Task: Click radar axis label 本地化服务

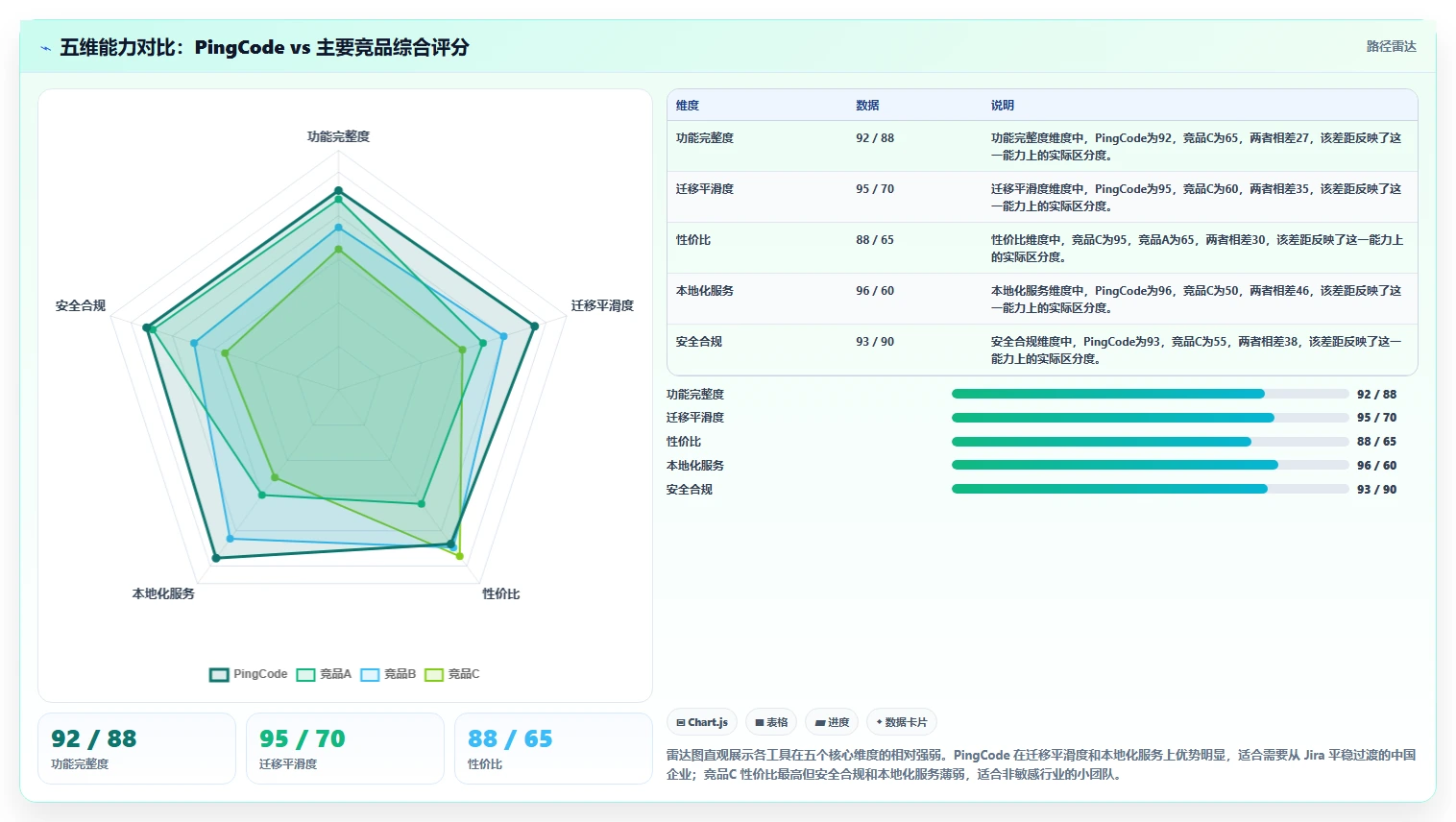Action: click(x=163, y=593)
